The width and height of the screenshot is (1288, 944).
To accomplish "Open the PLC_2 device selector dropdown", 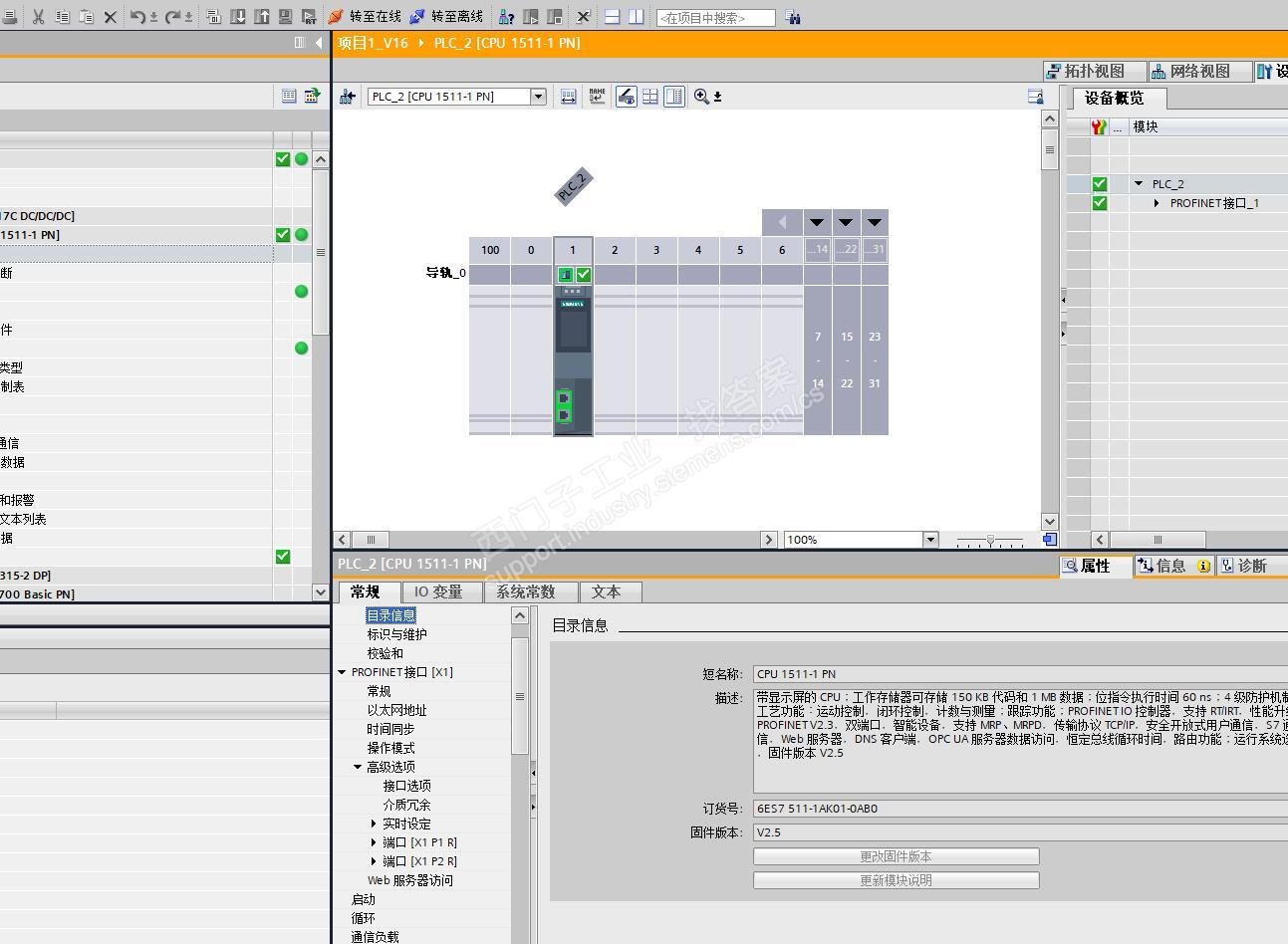I will (538, 97).
